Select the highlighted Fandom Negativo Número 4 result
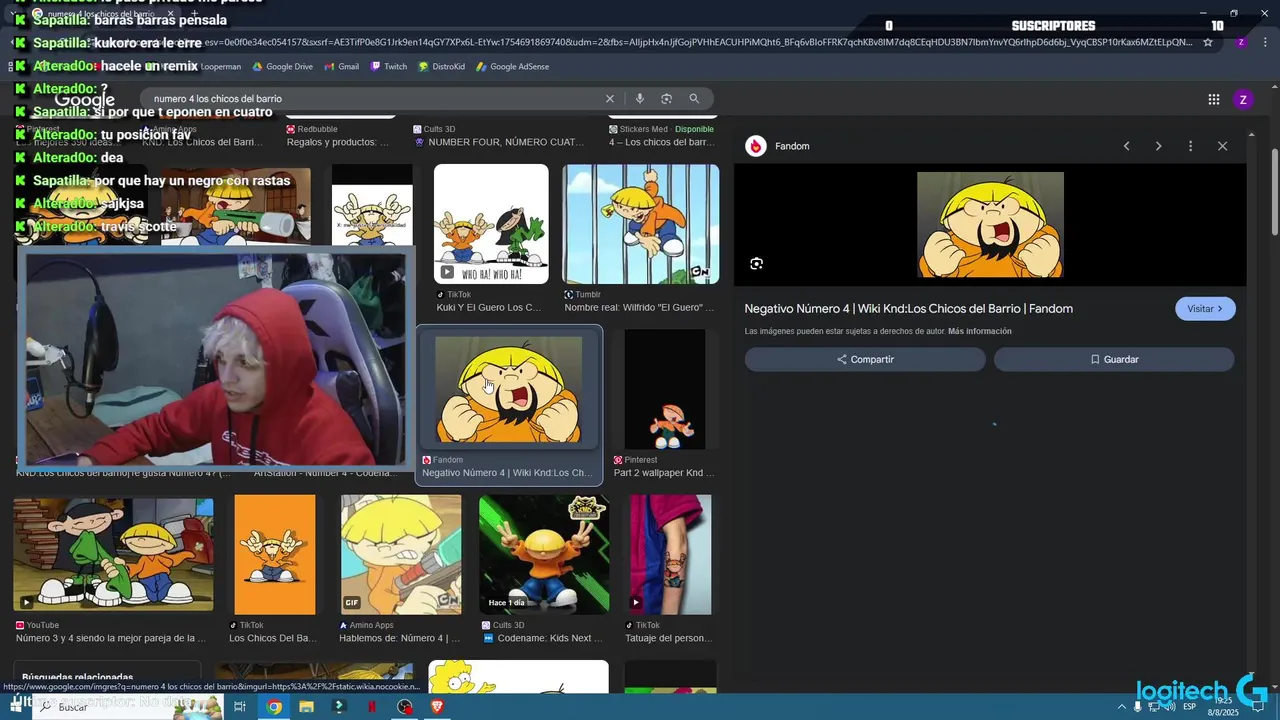1280x720 pixels. pos(509,405)
